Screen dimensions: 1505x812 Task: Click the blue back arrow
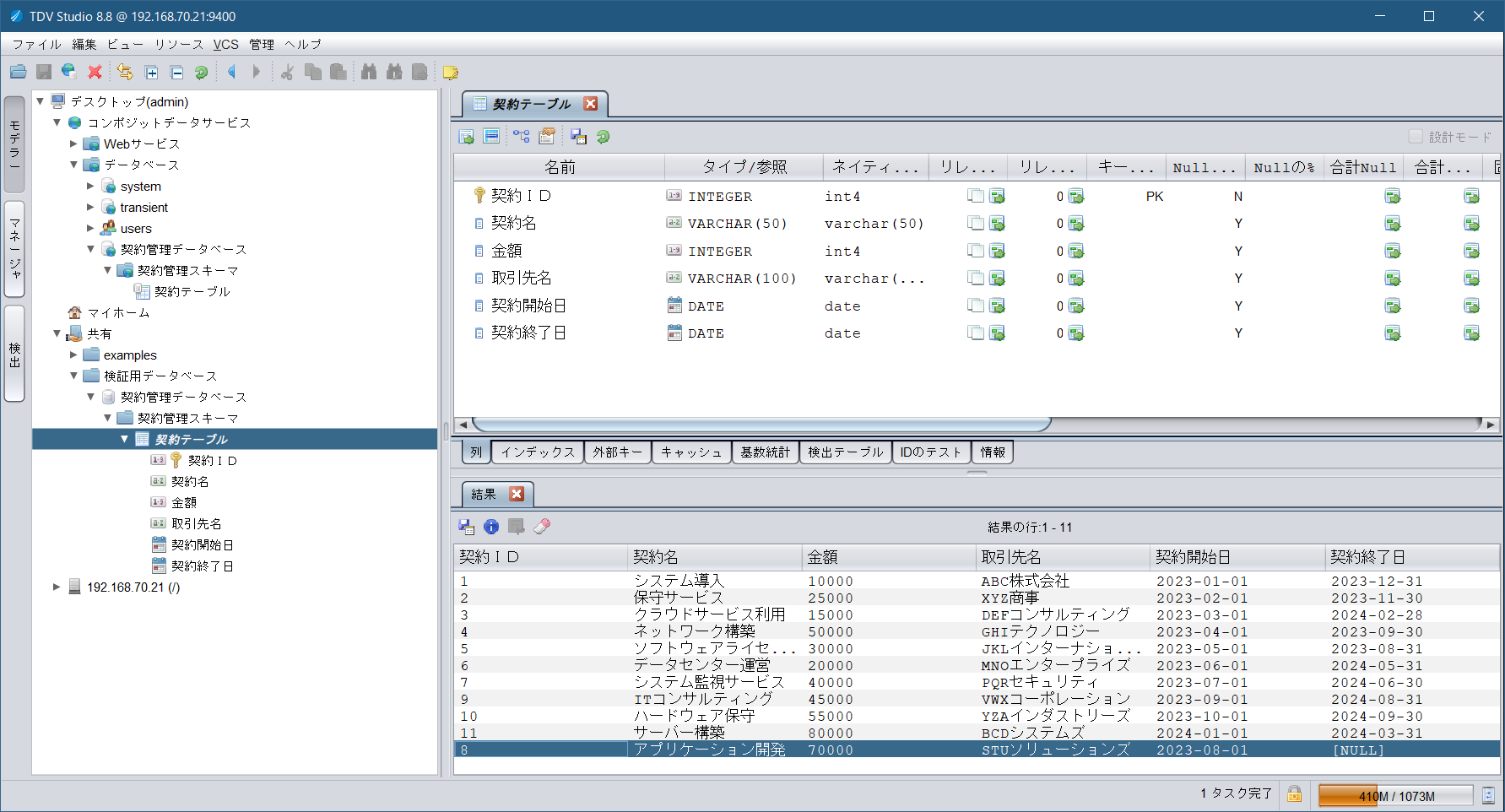[x=231, y=73]
